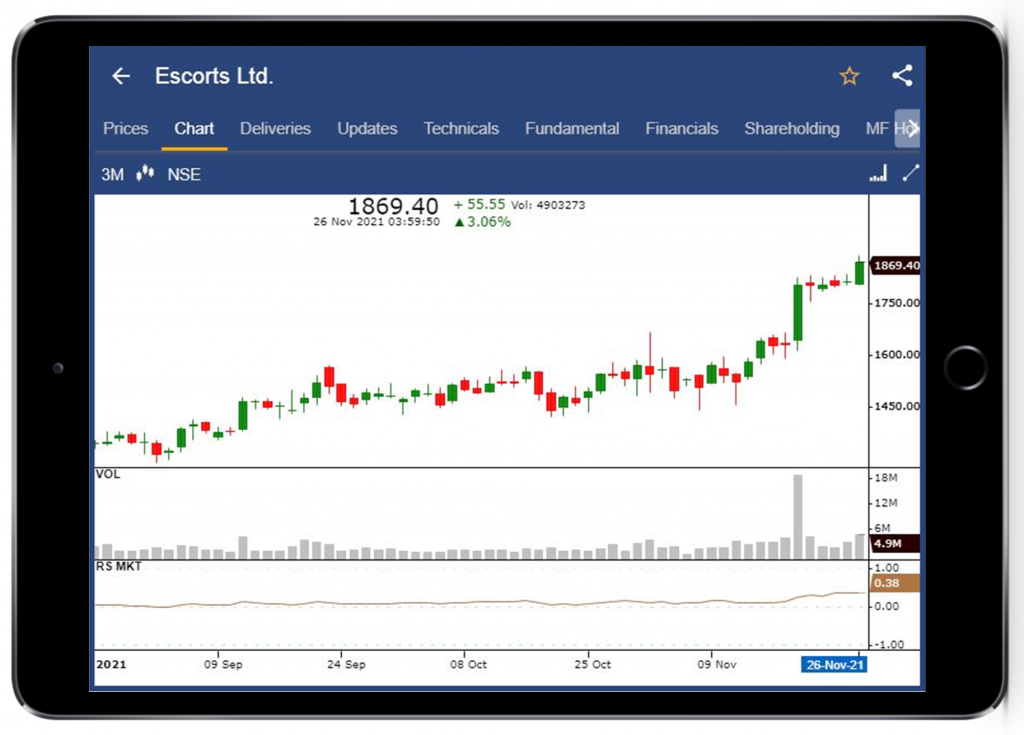
Task: Go back using the left arrow icon
Action: coord(121,76)
